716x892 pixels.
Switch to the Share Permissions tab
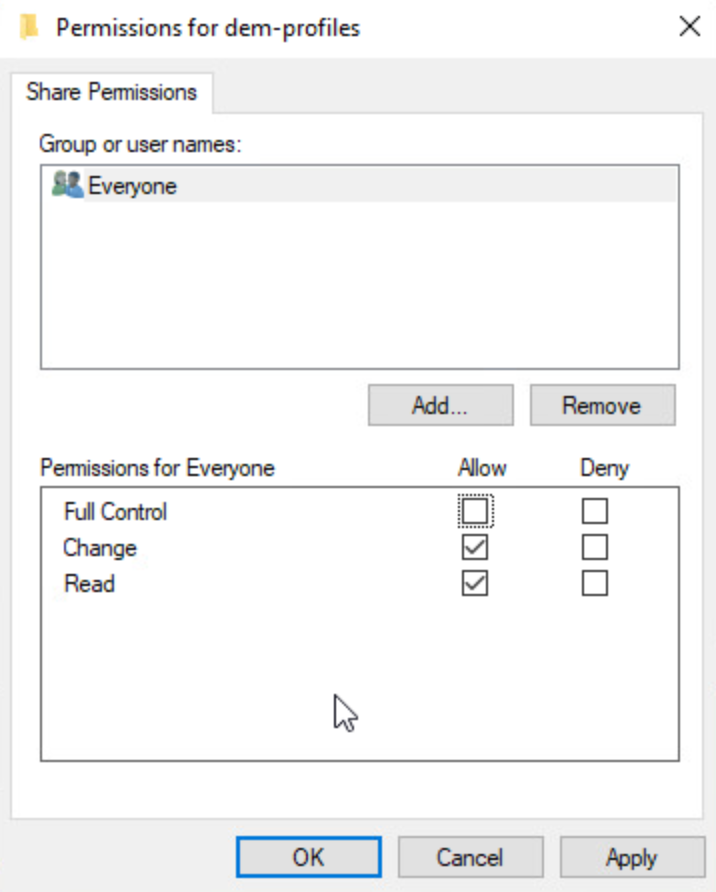coord(111,93)
